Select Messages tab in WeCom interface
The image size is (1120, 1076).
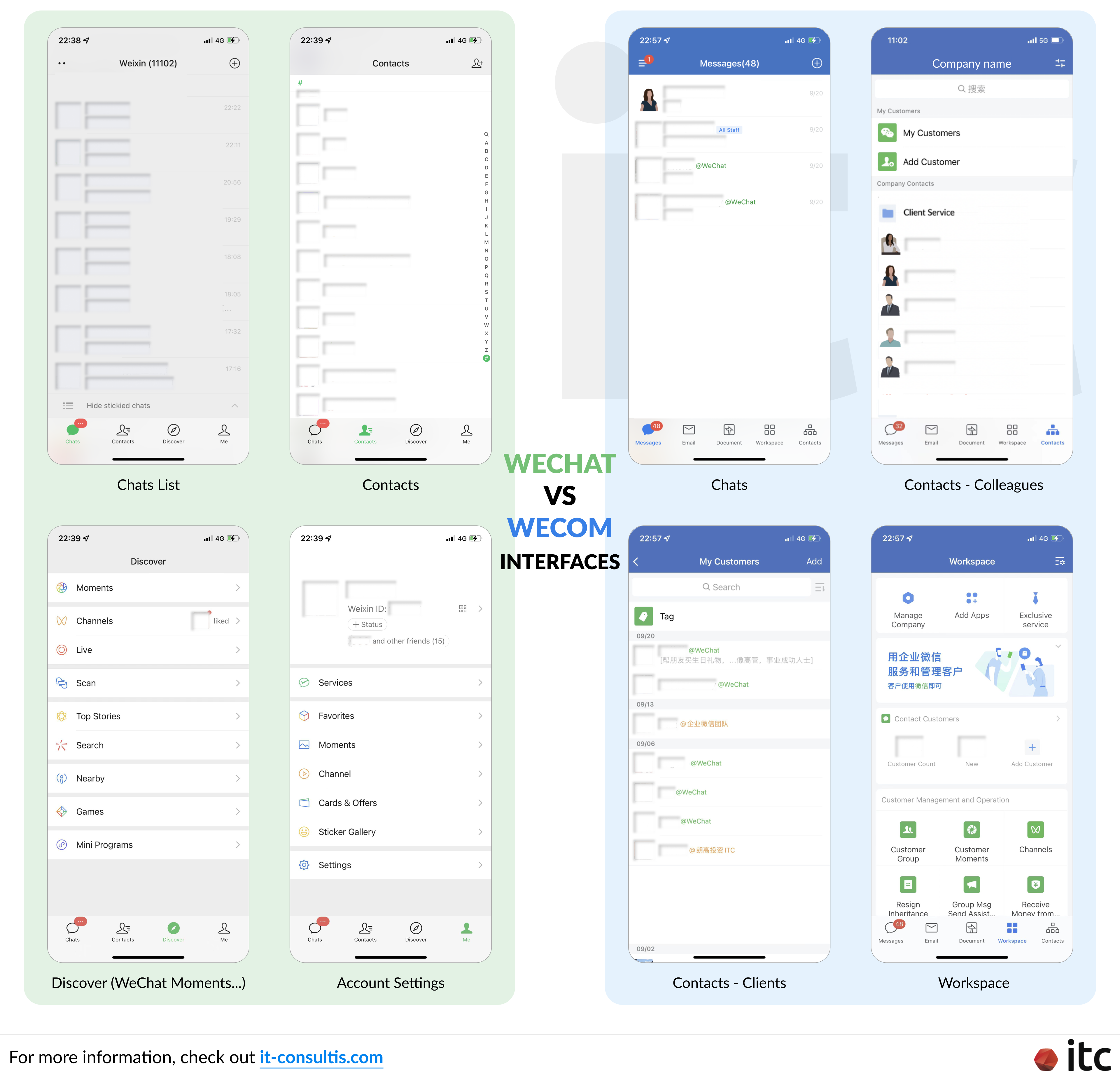pos(648,438)
